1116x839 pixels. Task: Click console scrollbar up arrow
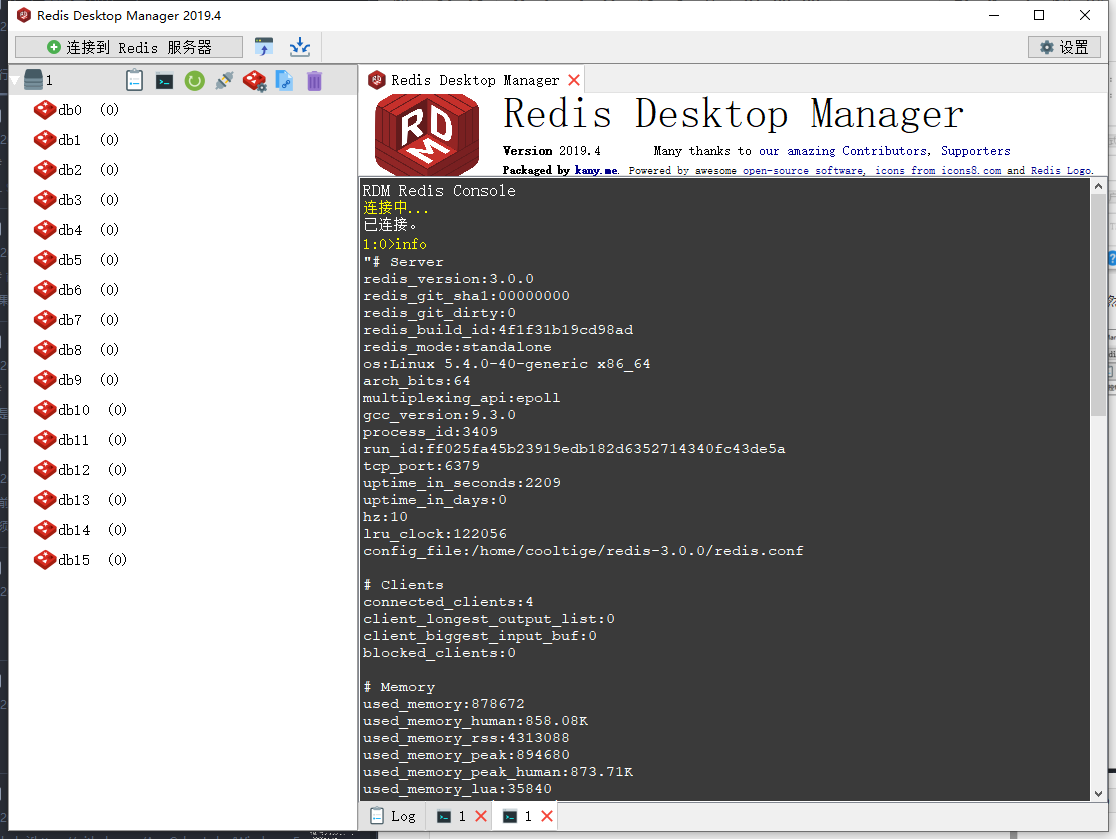click(x=1098, y=186)
